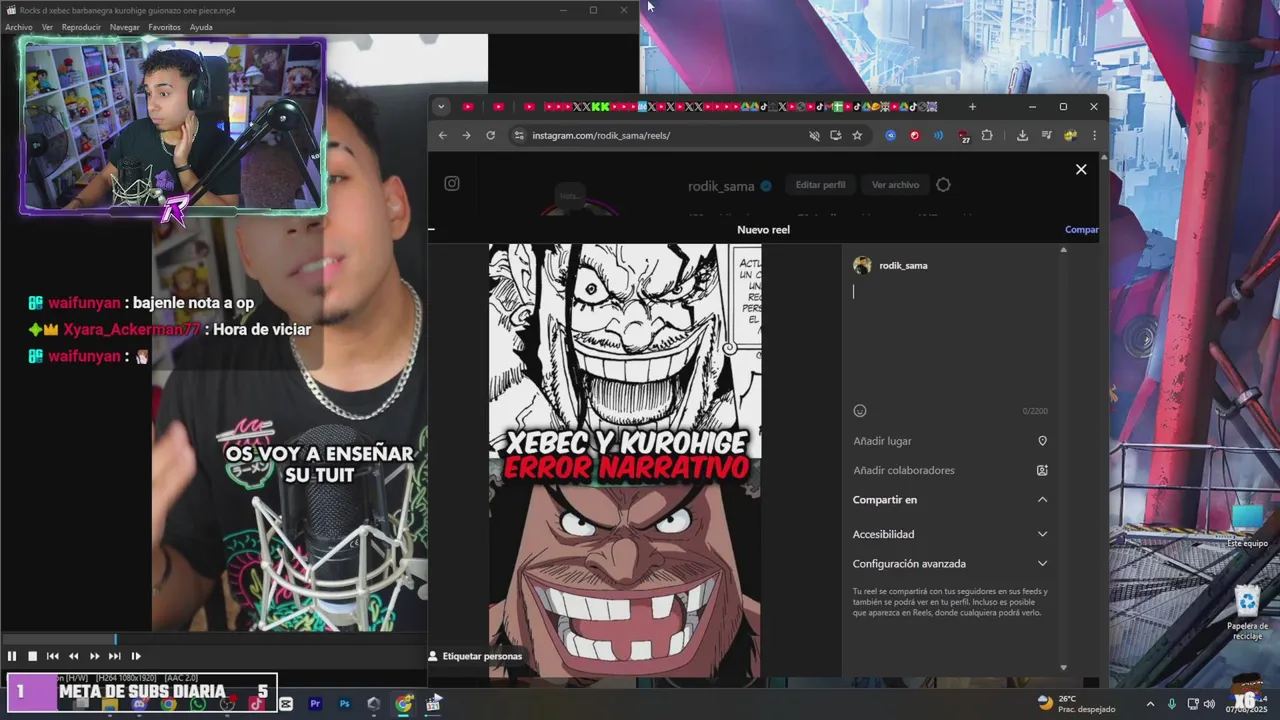This screenshot has height=720, width=1280.
Task: Open a new Chrome tab
Action: [x=972, y=107]
